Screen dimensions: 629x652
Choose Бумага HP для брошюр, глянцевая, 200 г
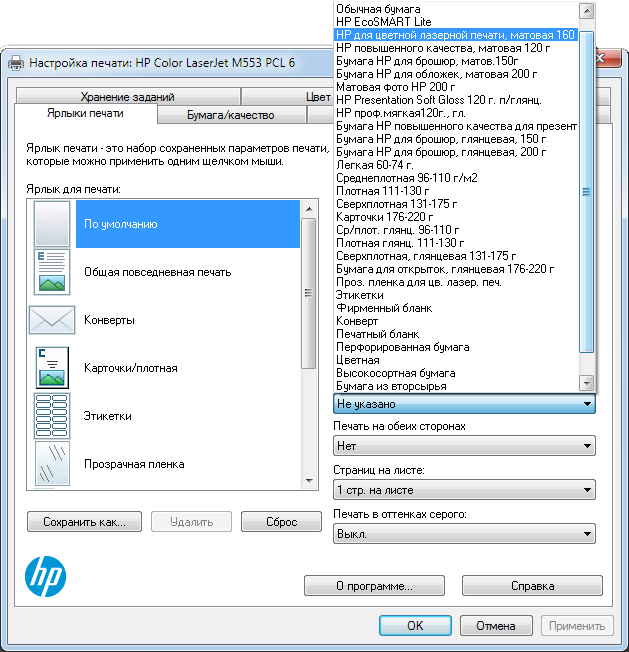pos(456,152)
